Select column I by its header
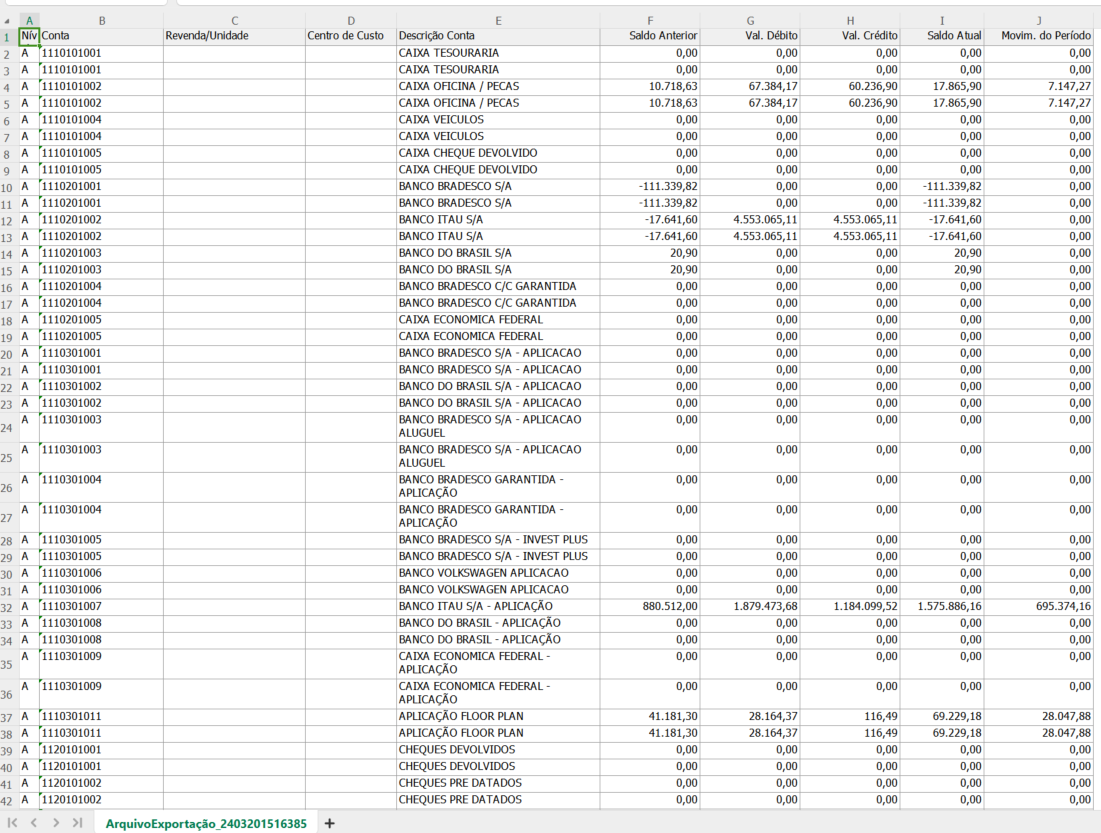1101x833 pixels. click(942, 21)
